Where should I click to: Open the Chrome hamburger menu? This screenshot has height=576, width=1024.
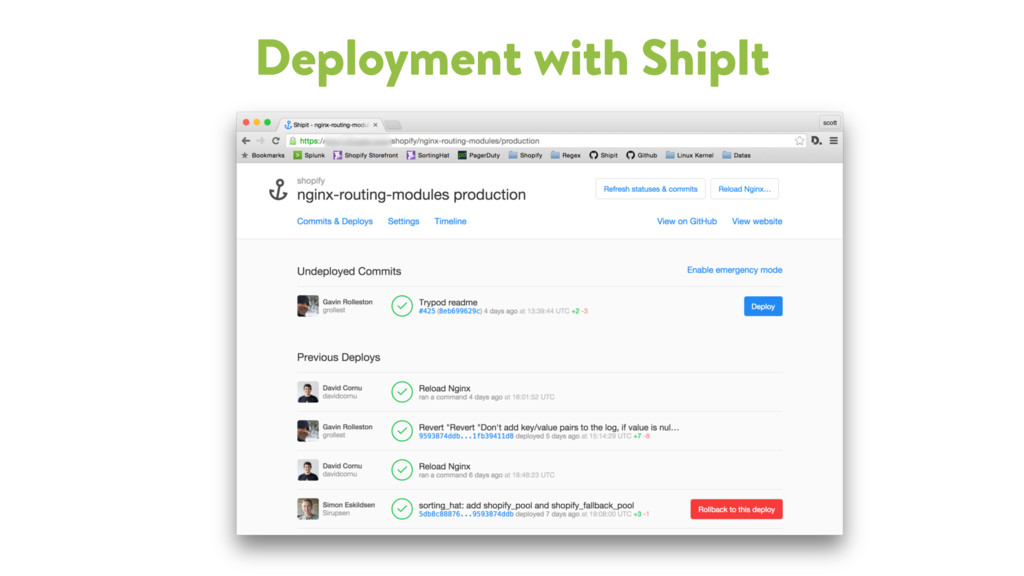pos(834,140)
